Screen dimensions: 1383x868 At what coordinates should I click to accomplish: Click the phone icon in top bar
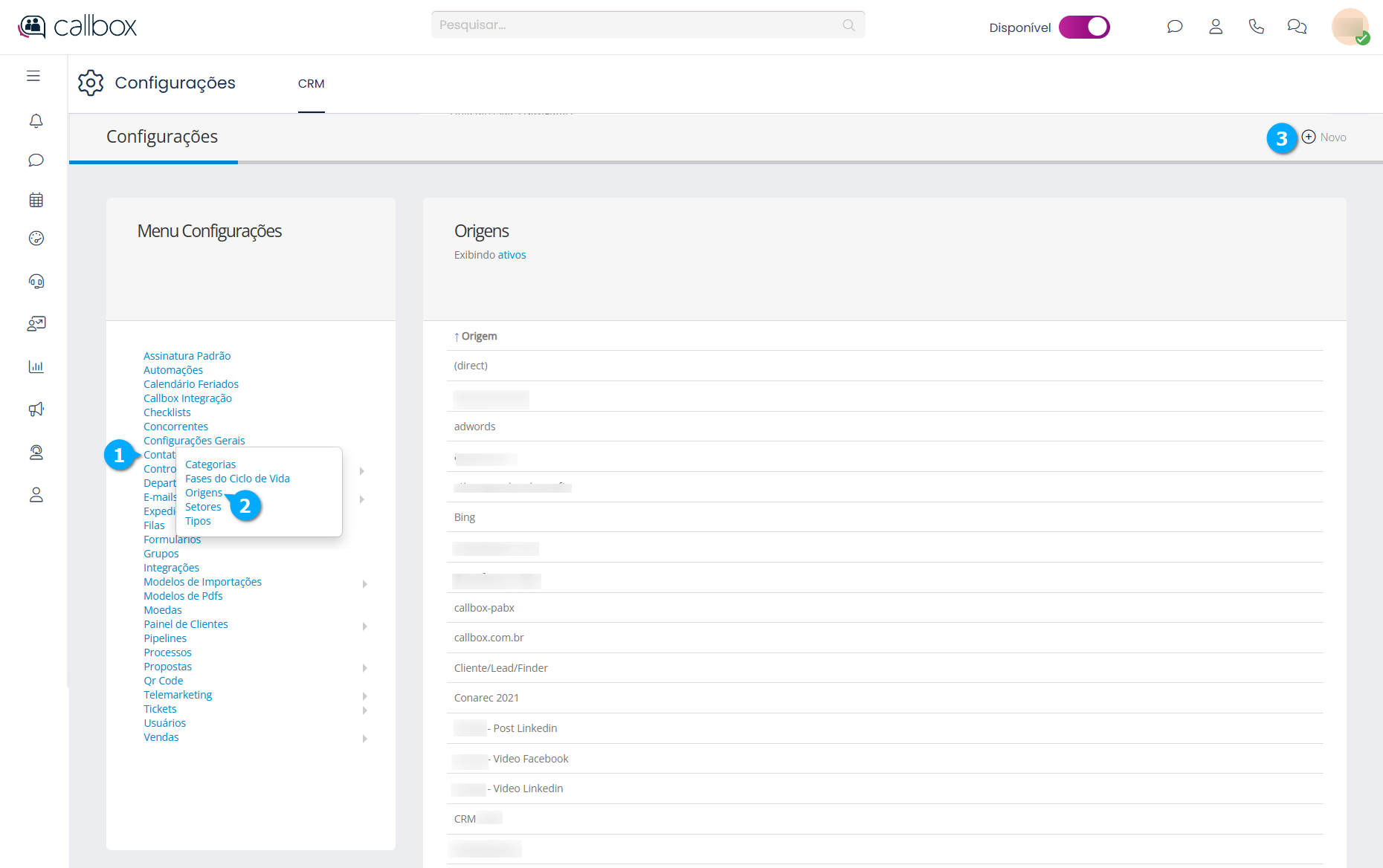point(1256,27)
